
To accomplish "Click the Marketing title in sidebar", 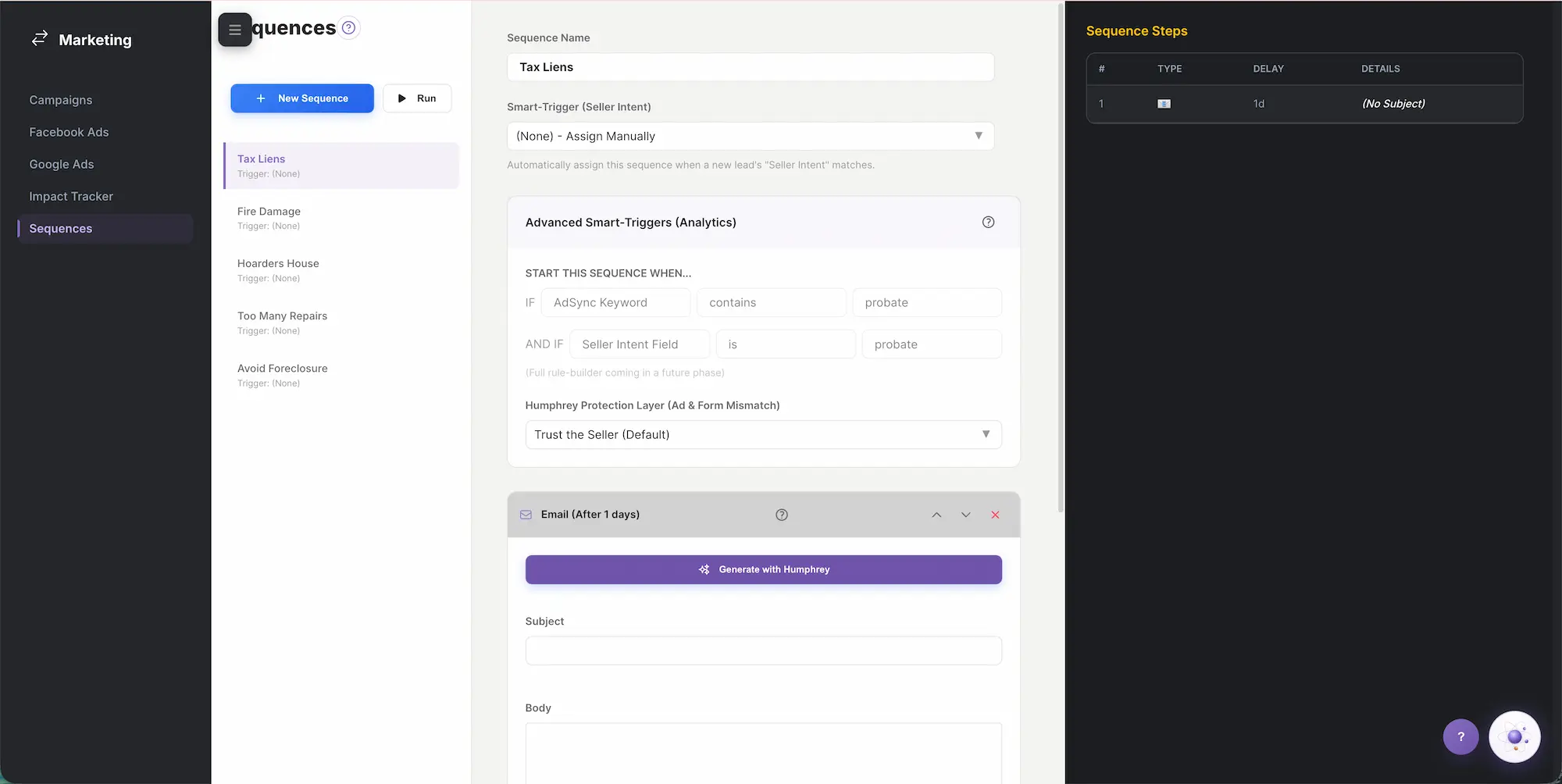I will pos(95,40).
